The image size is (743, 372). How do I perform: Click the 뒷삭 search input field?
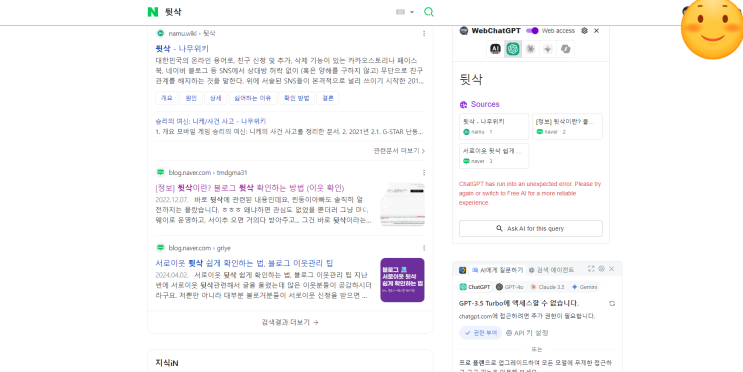tap(277, 12)
